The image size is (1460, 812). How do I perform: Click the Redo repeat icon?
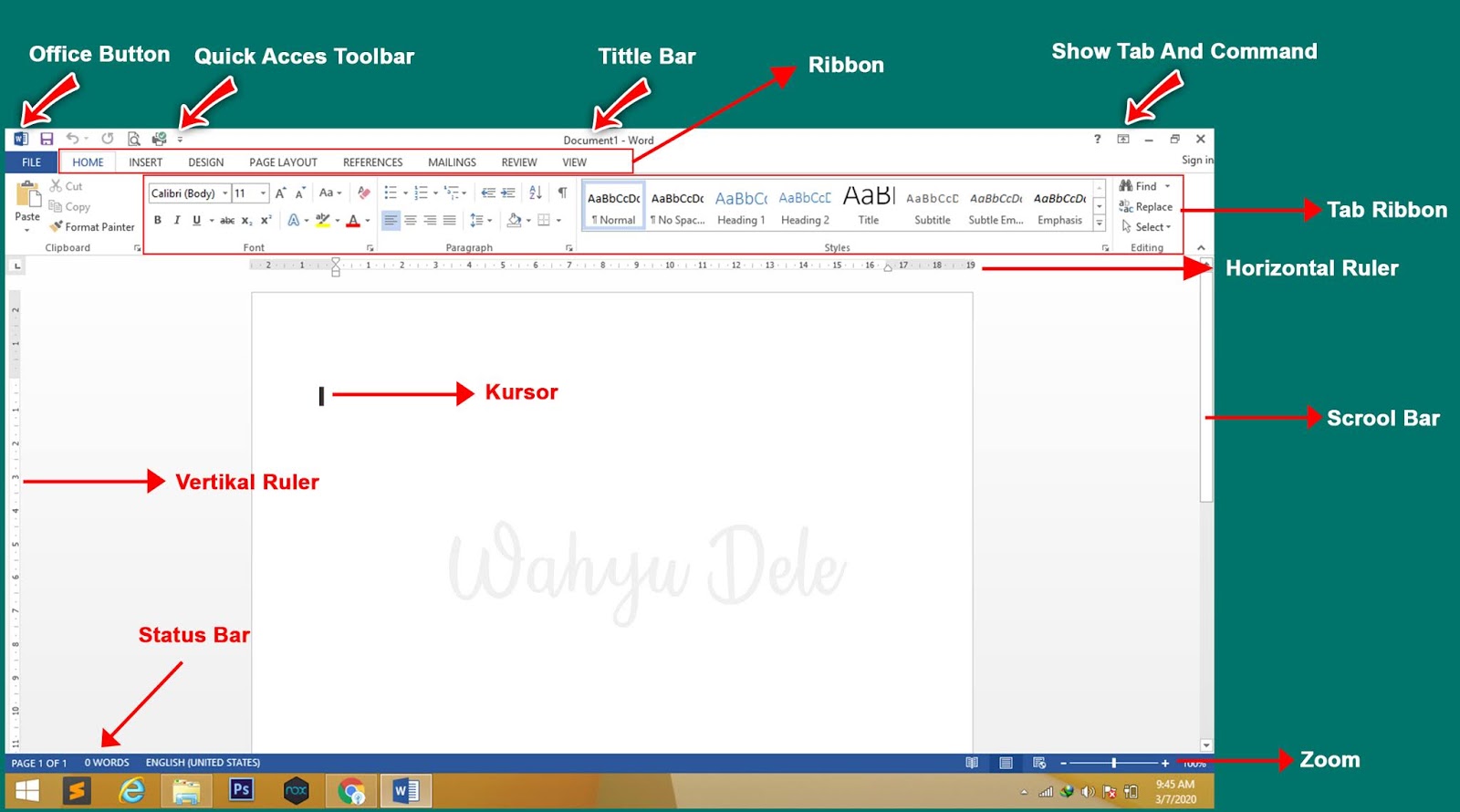(108, 139)
